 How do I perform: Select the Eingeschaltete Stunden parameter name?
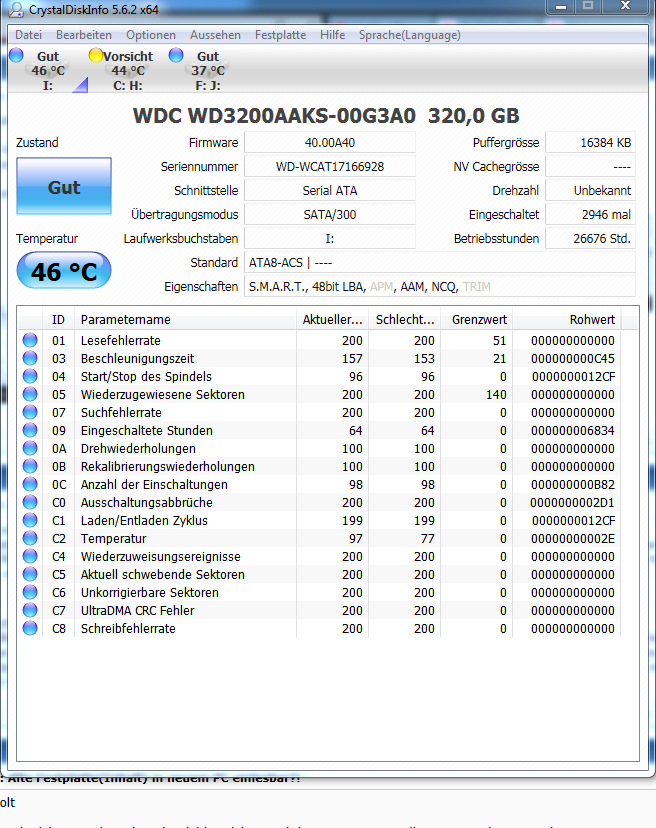click(147, 430)
